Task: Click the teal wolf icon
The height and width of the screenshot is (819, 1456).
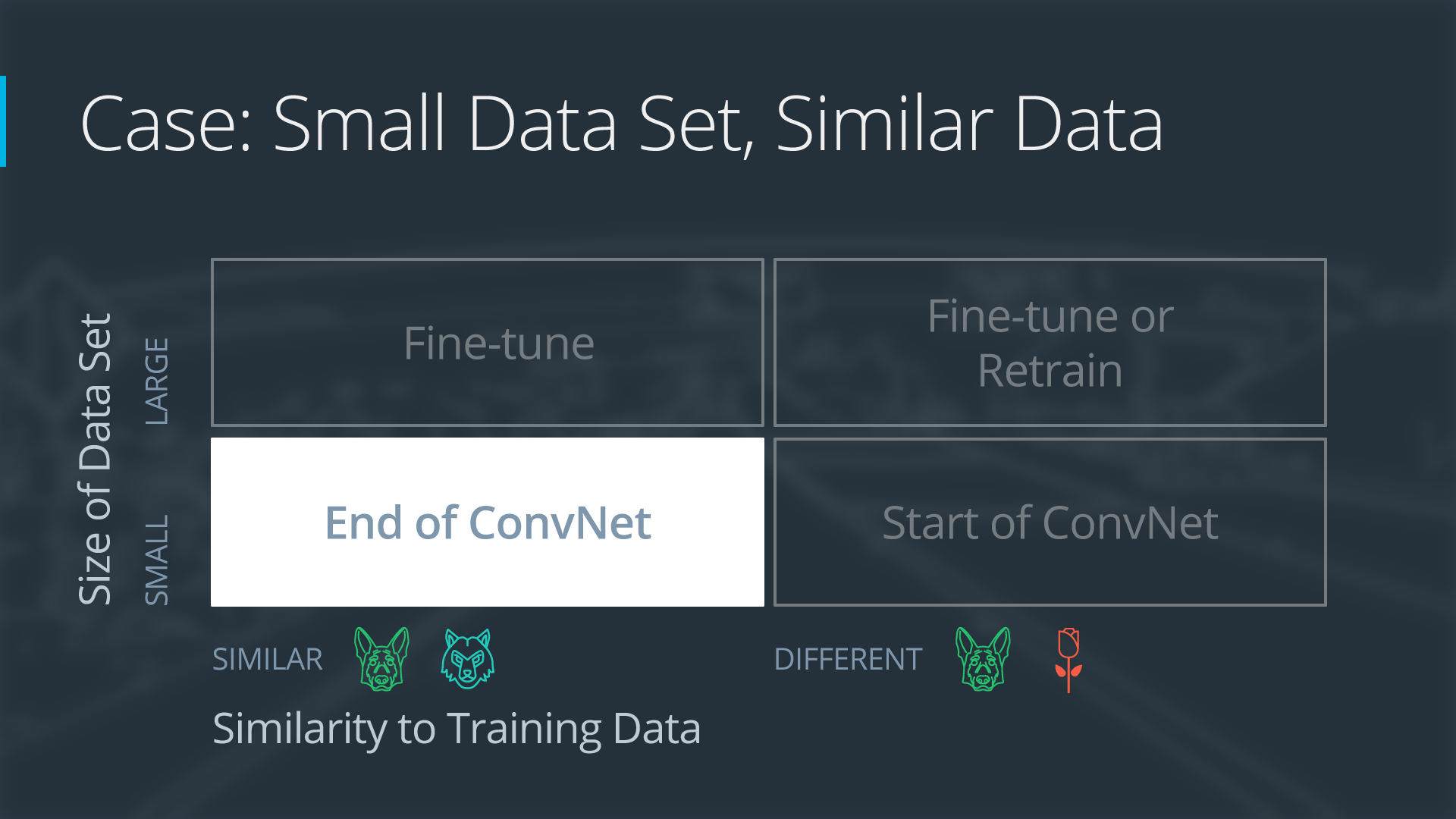Action: coord(468,658)
